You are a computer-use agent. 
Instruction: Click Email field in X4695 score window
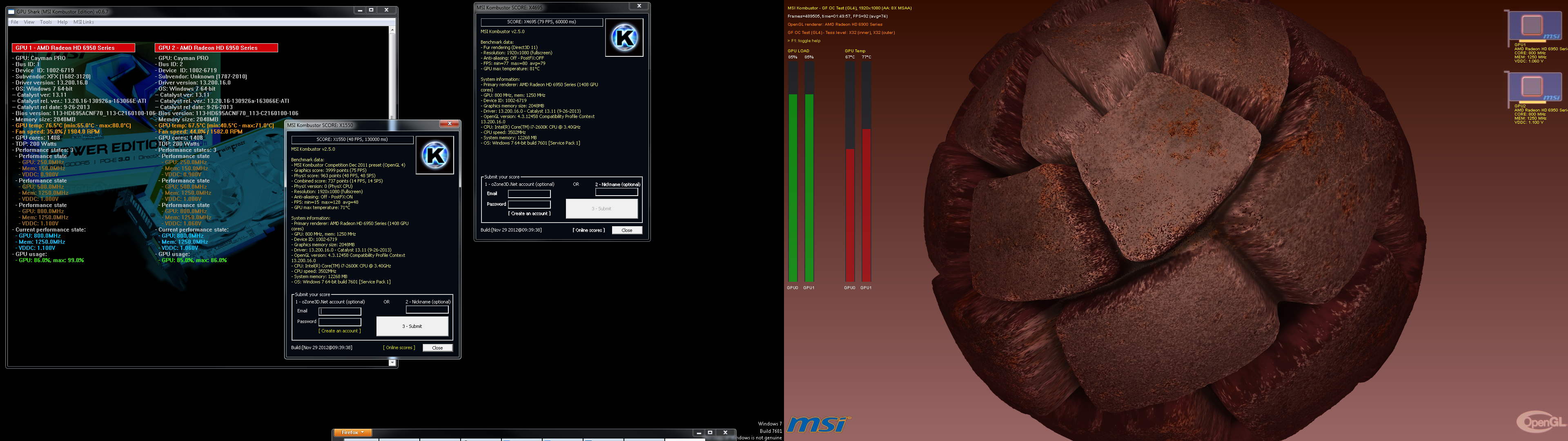click(x=530, y=194)
